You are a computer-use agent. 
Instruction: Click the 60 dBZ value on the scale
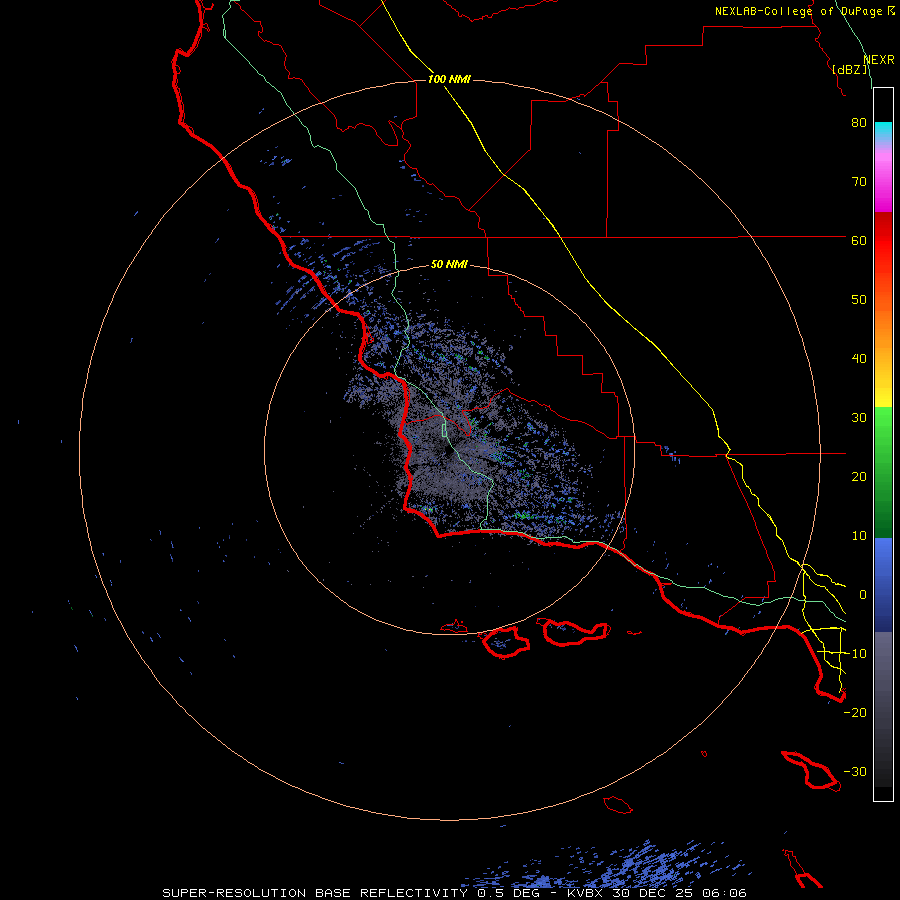[x=859, y=241]
